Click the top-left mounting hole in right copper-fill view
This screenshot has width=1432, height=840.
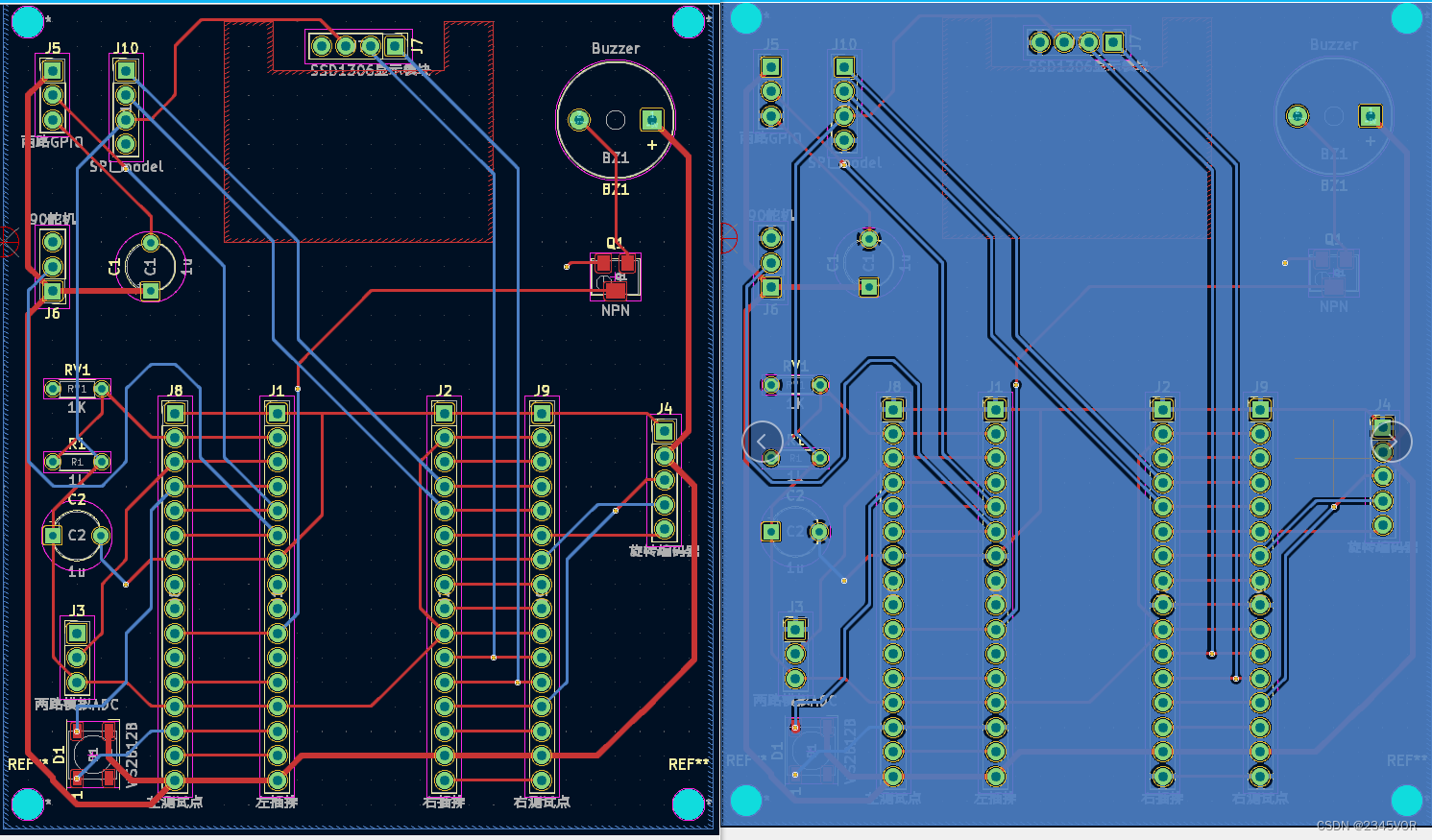(746, 18)
